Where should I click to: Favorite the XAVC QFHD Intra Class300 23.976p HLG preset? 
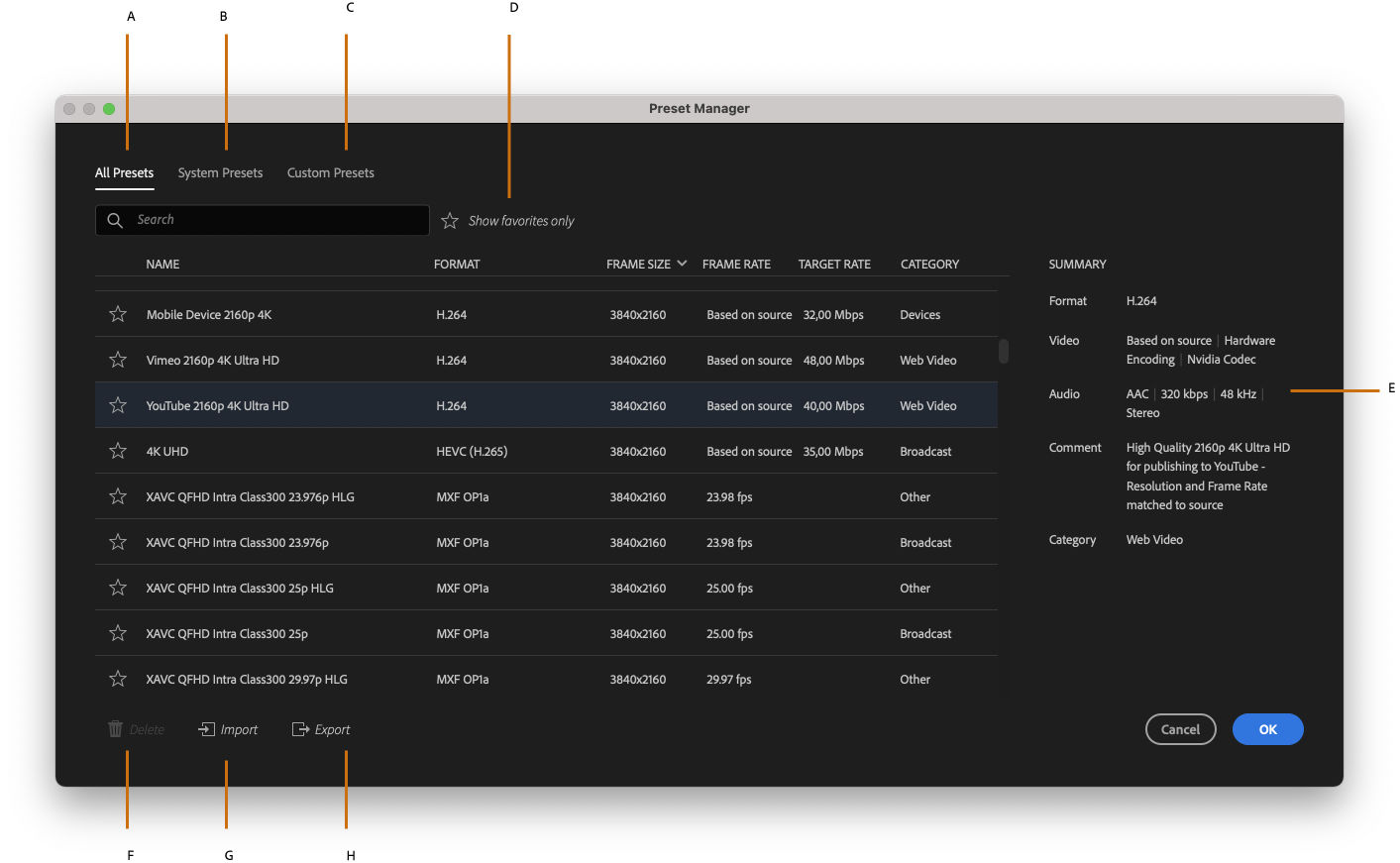click(117, 496)
